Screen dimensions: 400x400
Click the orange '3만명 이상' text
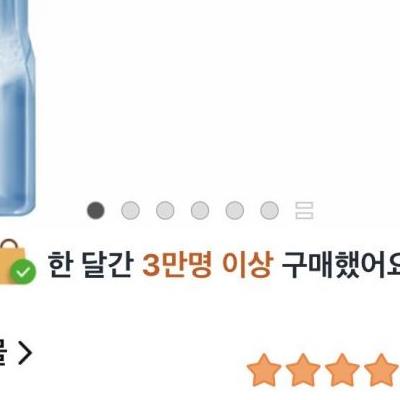point(208,266)
